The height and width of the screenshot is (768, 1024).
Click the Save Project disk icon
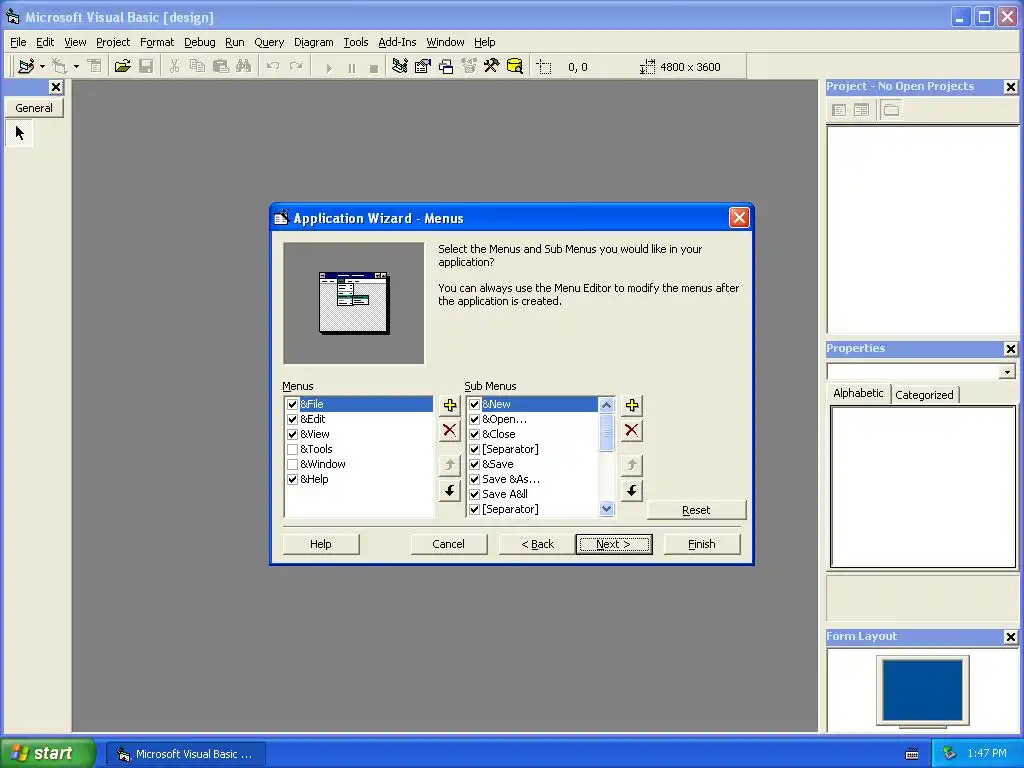(146, 66)
